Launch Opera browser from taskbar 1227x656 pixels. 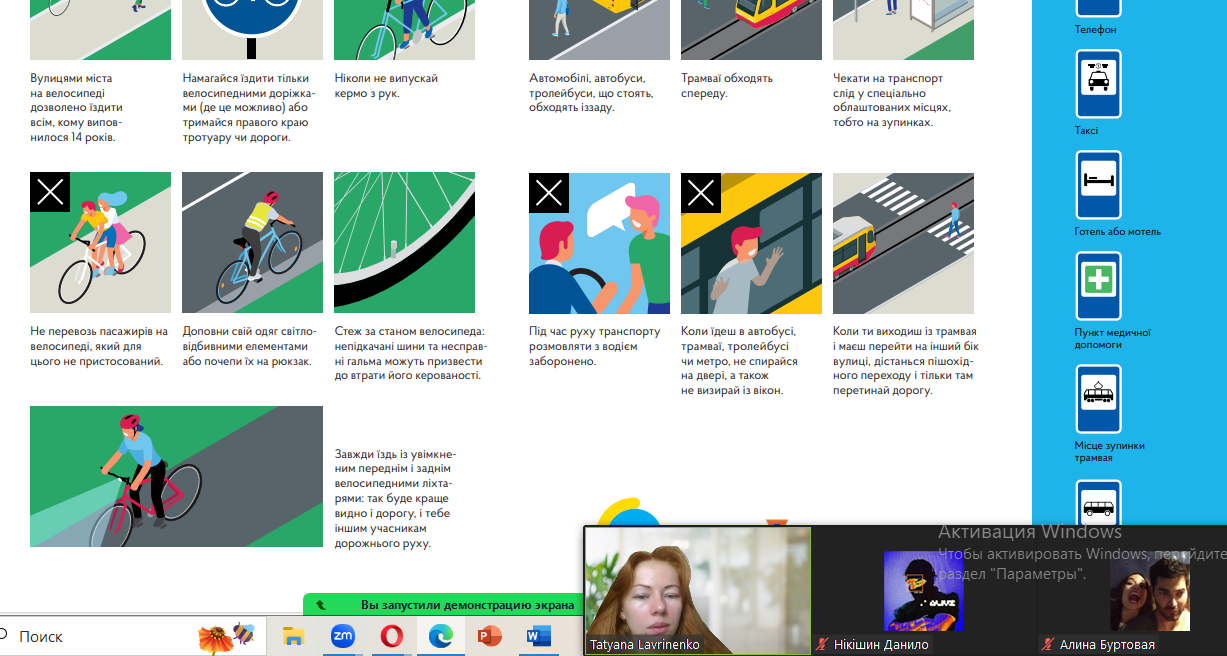point(392,636)
